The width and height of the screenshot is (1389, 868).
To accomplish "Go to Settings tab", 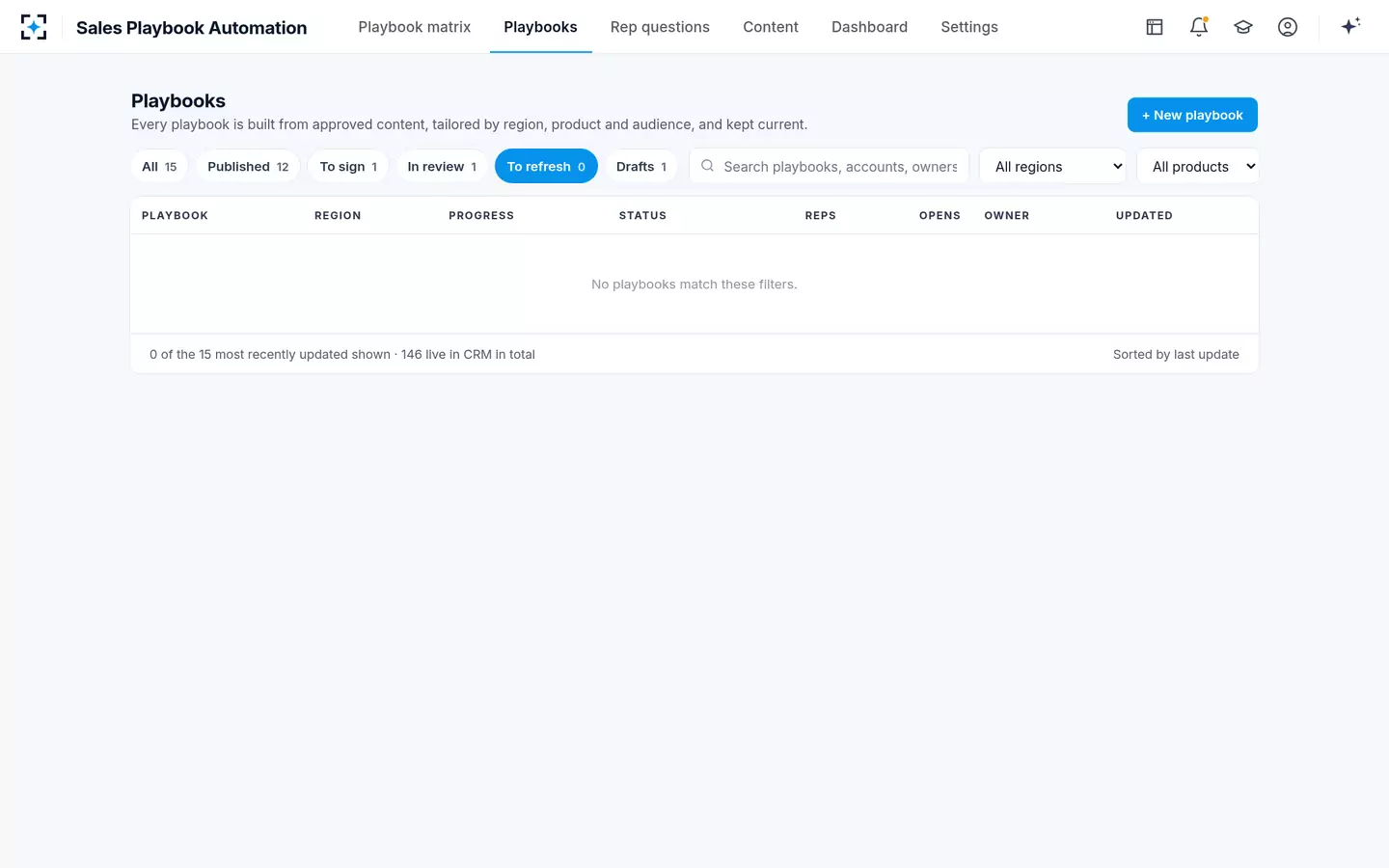I will click(x=969, y=27).
